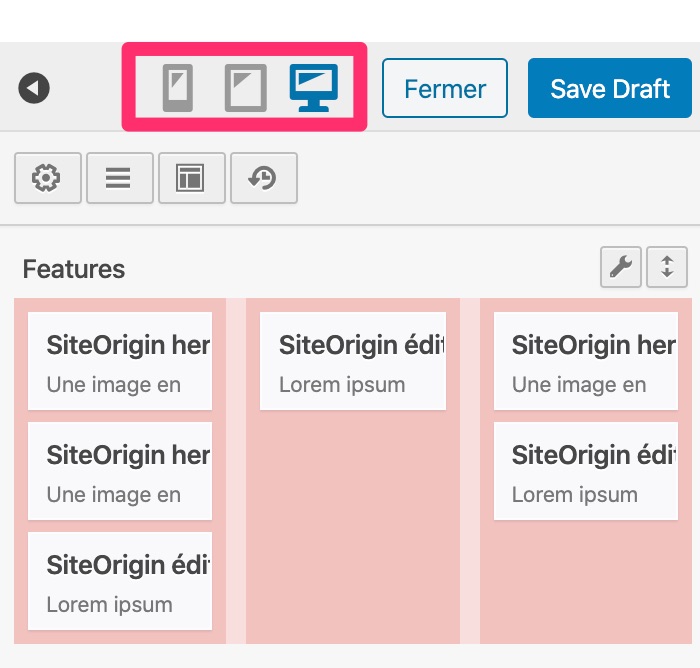The height and width of the screenshot is (668, 700).
Task: Open the Features row wrench menu
Action: [620, 267]
